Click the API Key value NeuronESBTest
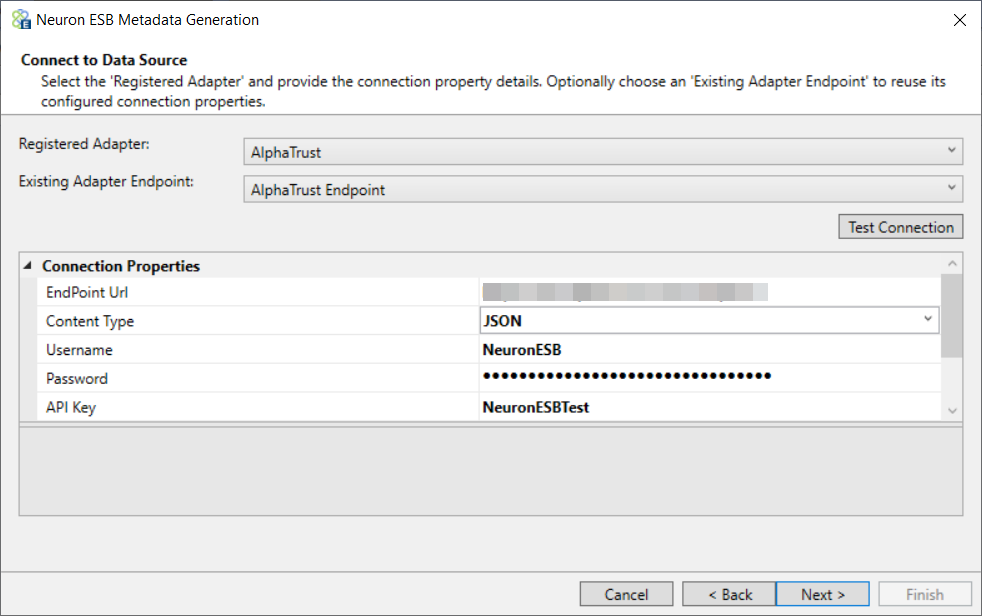Viewport: 982px width, 616px height. pyautogui.click(x=535, y=407)
